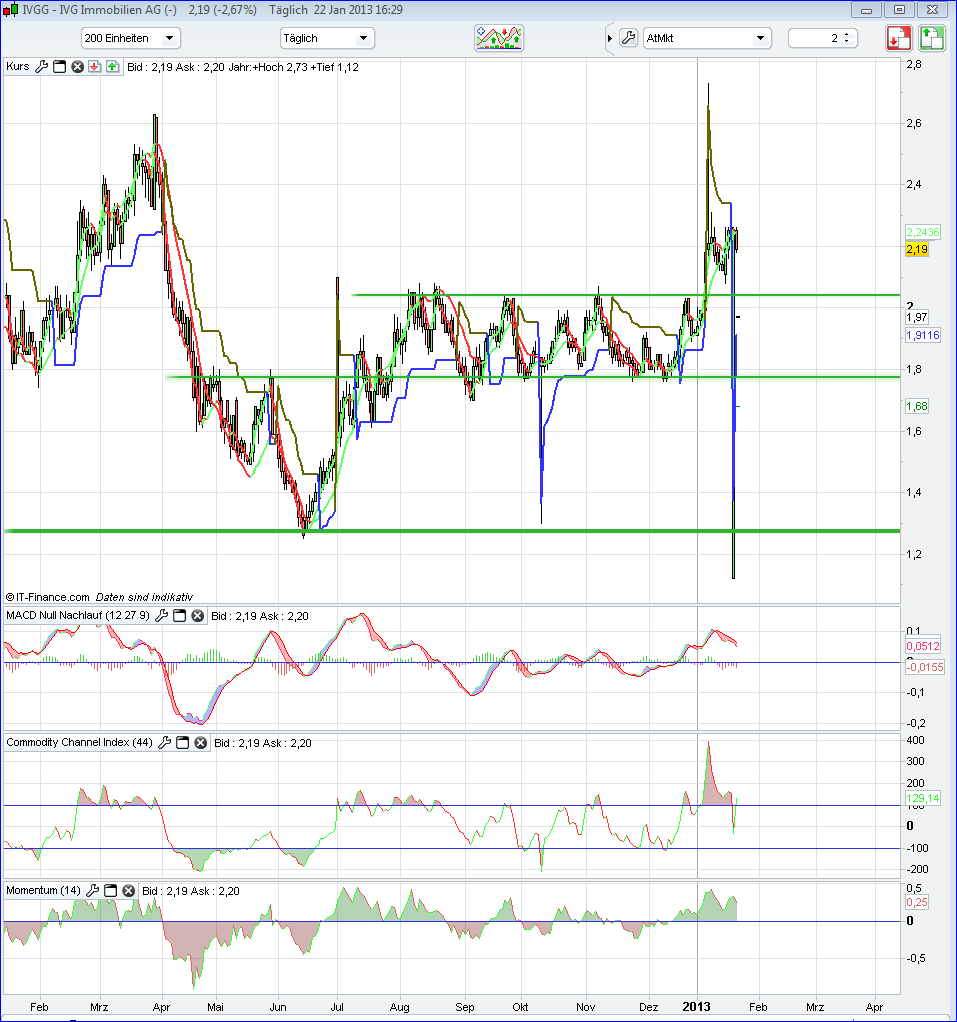
Task: Open the 200 Einheiten units dropdown
Action: tap(130, 38)
